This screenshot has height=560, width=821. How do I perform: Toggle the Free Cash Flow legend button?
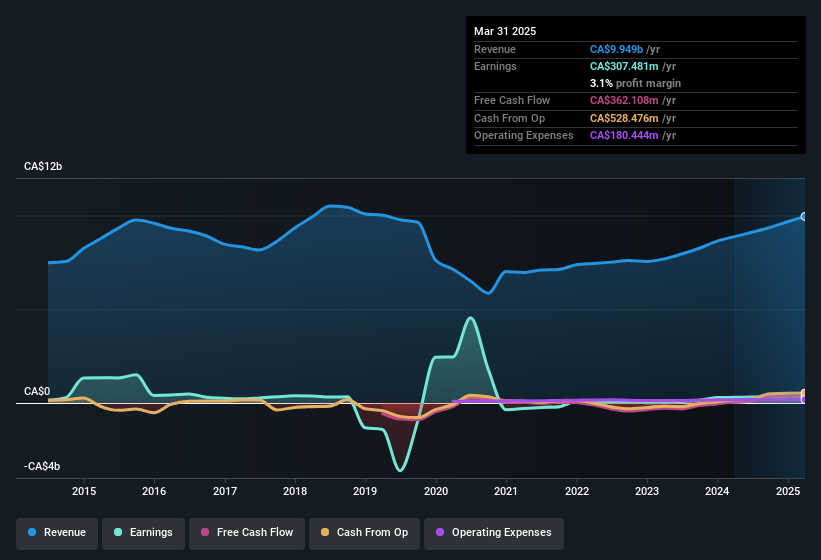[x=247, y=533]
